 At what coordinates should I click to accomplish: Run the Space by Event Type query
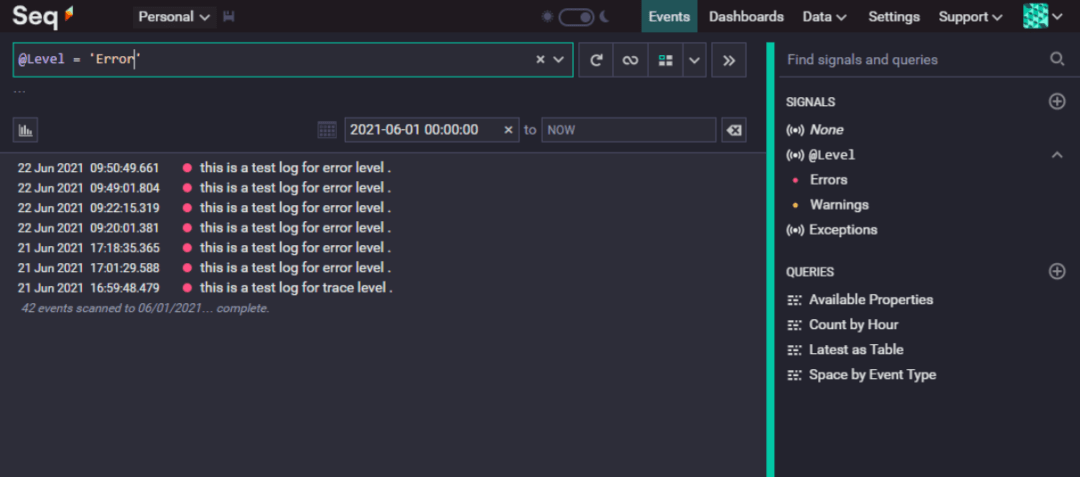point(872,374)
